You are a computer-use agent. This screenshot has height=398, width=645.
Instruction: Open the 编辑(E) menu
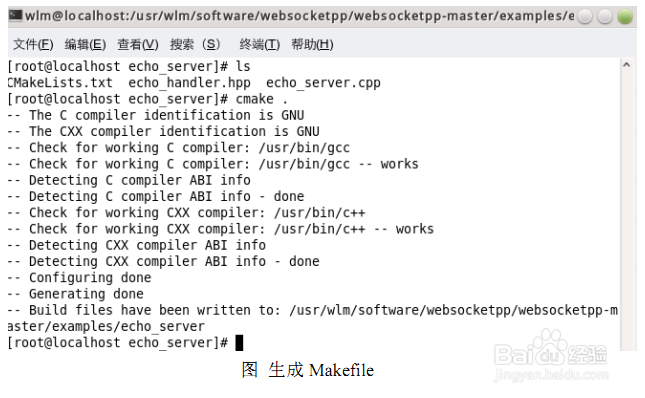point(85,44)
